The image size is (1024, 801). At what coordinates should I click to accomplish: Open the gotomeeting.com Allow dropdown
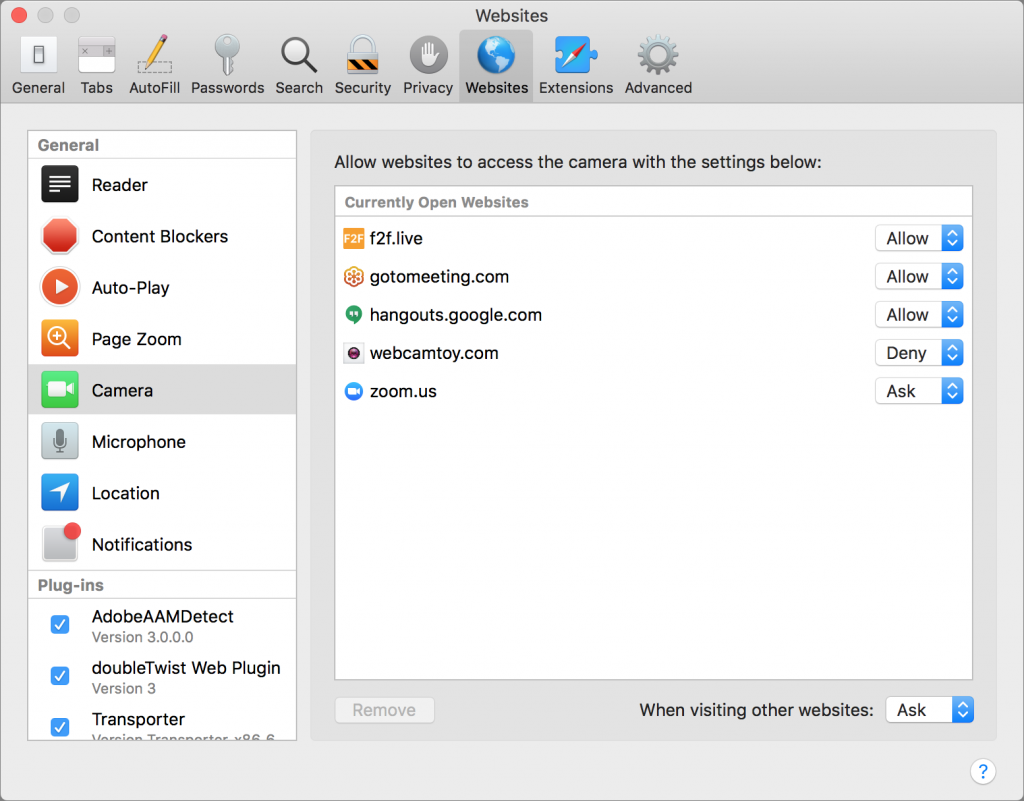(919, 277)
